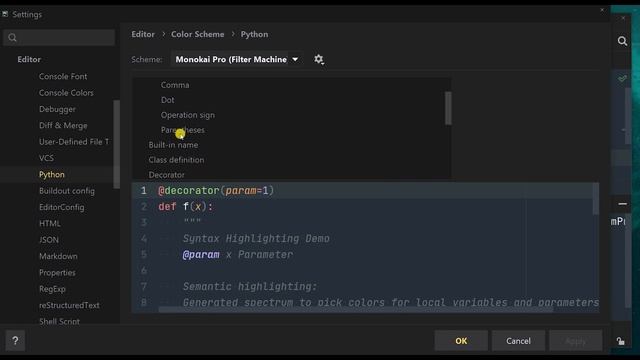Select JSON in sidebar list
Screen dimensions: 640x360
(49, 240)
